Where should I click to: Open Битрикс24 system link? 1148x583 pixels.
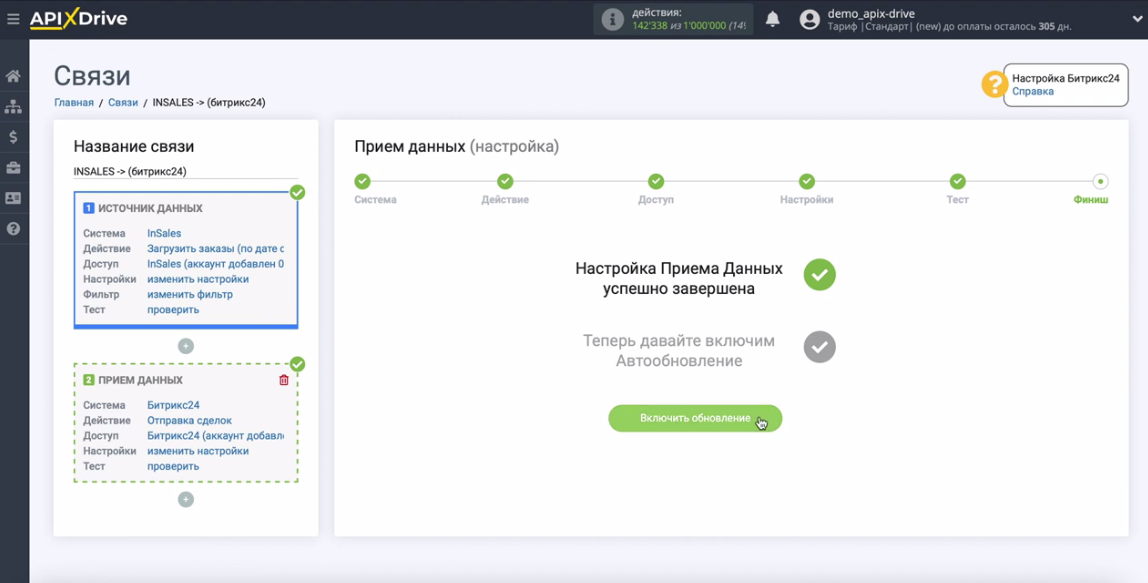tap(174, 405)
